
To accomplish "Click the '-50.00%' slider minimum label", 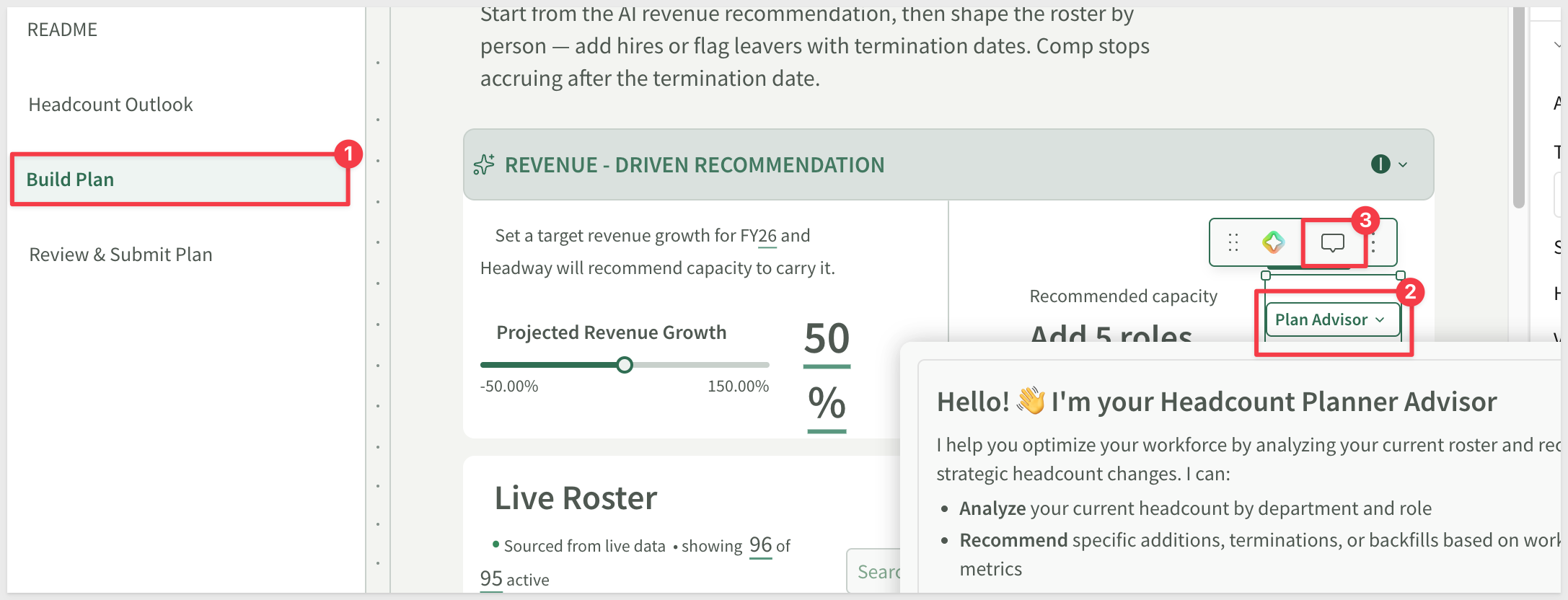I will click(x=509, y=386).
